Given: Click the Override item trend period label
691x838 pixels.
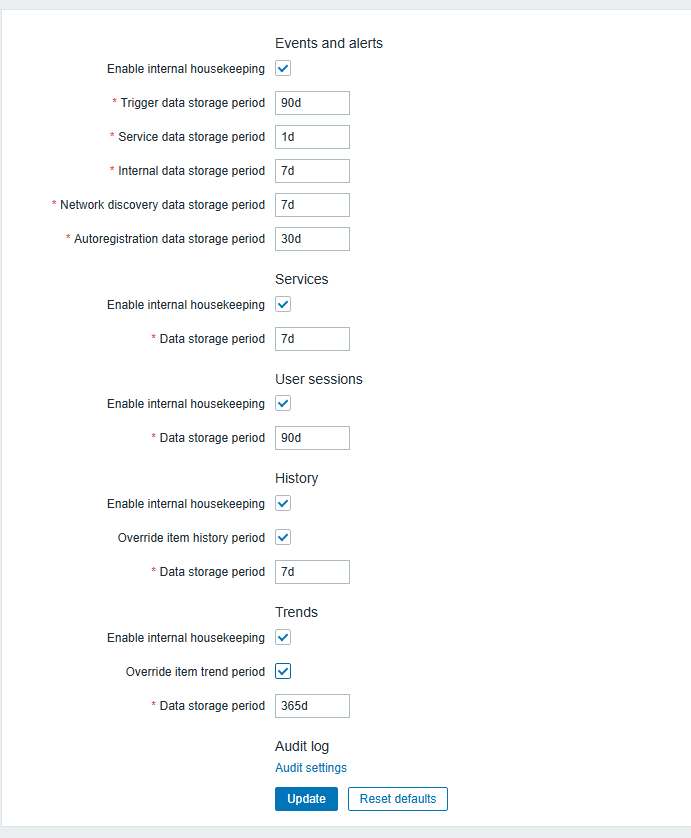Looking at the screenshot, I should click(195, 672).
